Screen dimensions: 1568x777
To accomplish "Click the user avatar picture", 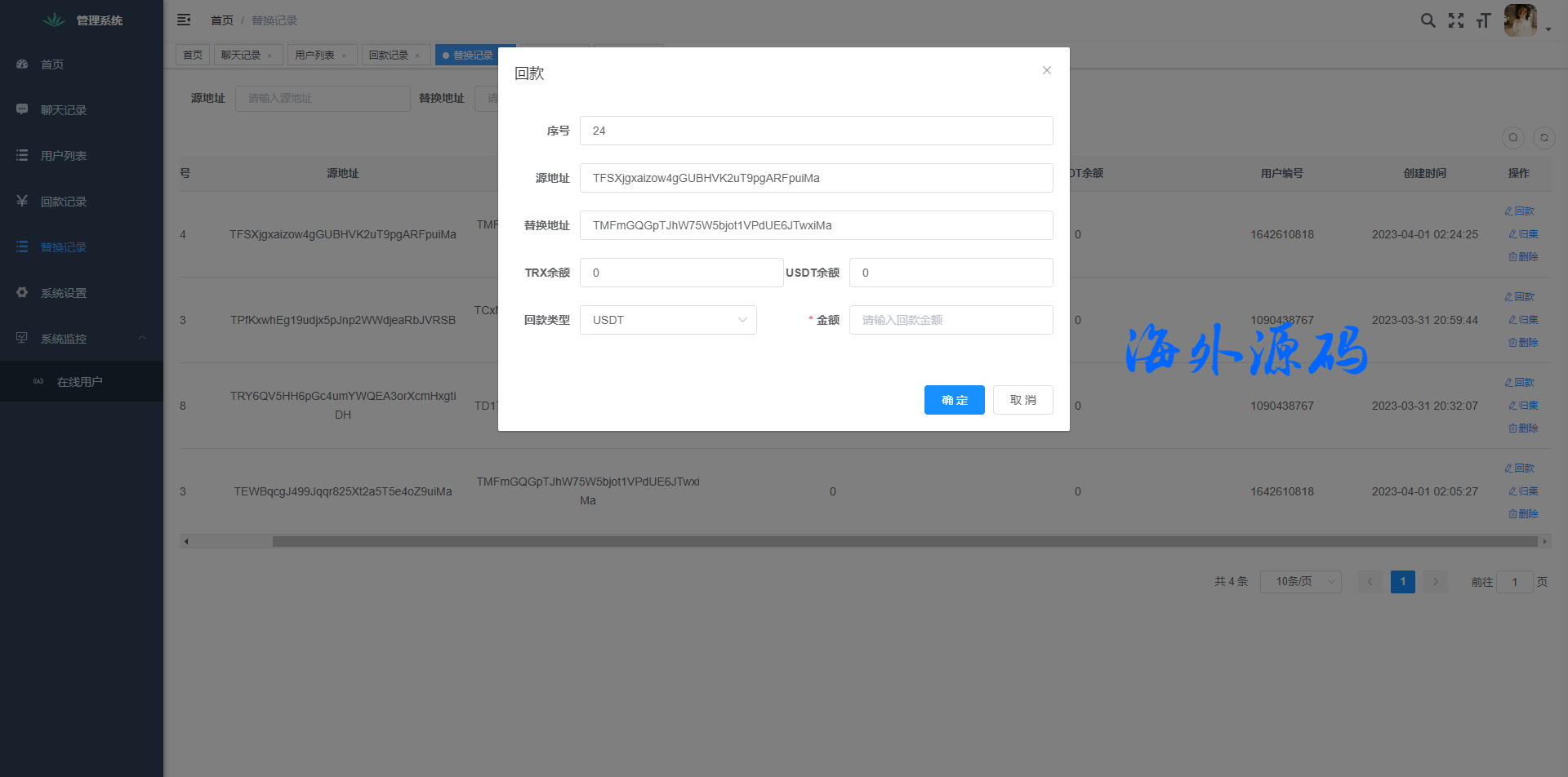I will point(1521,20).
